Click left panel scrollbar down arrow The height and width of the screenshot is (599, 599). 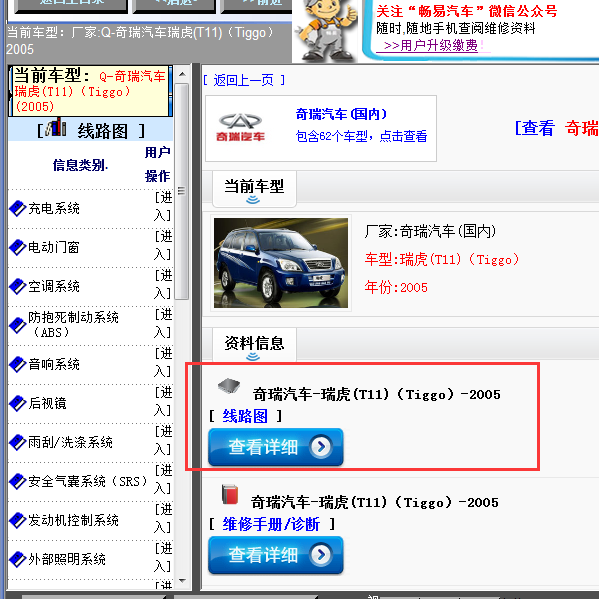pyautogui.click(x=182, y=581)
